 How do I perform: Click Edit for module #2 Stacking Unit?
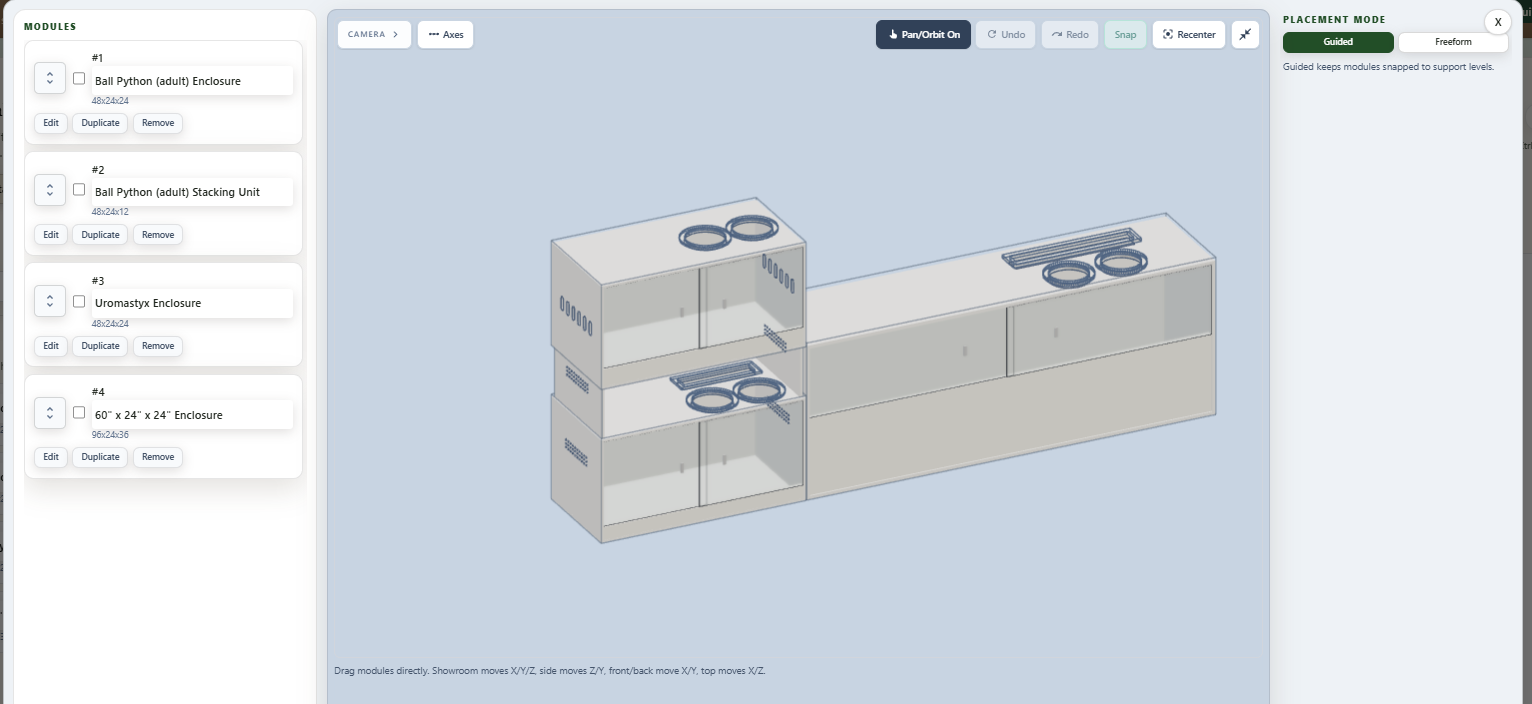pyautogui.click(x=51, y=235)
